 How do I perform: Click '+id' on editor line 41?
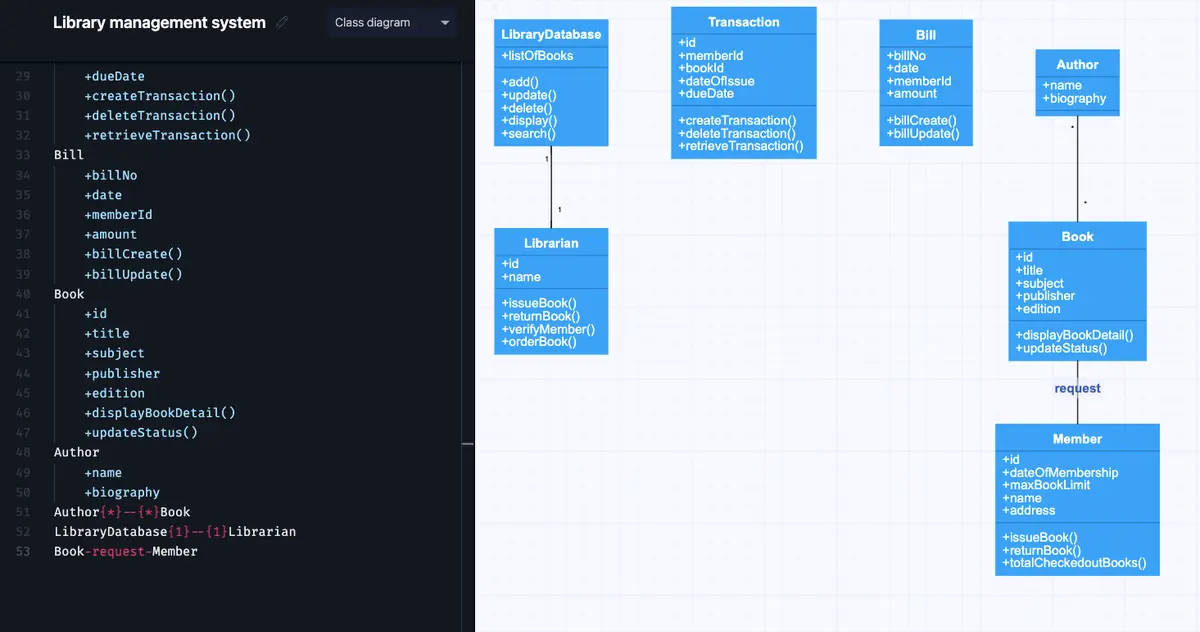[96, 314]
